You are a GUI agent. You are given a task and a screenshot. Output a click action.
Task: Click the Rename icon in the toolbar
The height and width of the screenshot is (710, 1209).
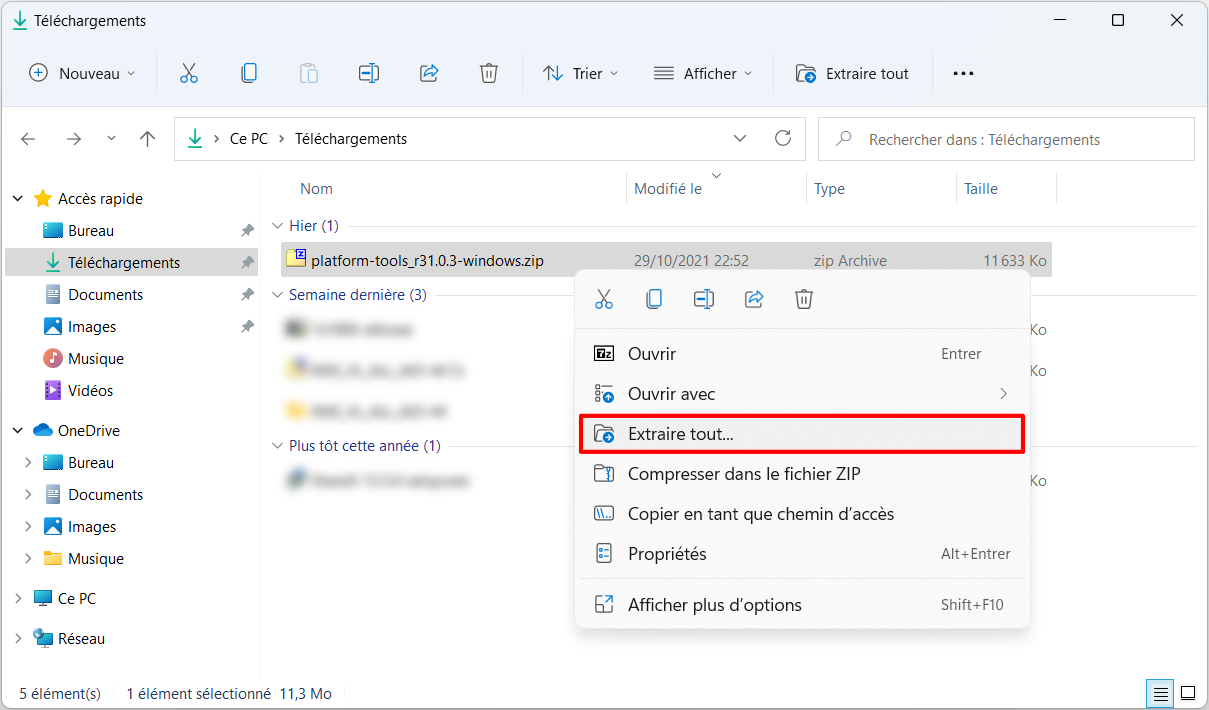(x=369, y=73)
